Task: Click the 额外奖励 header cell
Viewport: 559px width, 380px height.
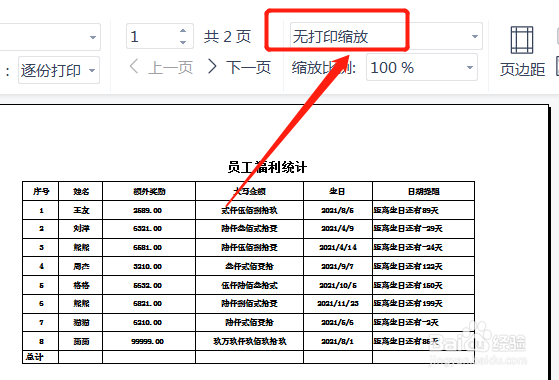Action: (149, 191)
